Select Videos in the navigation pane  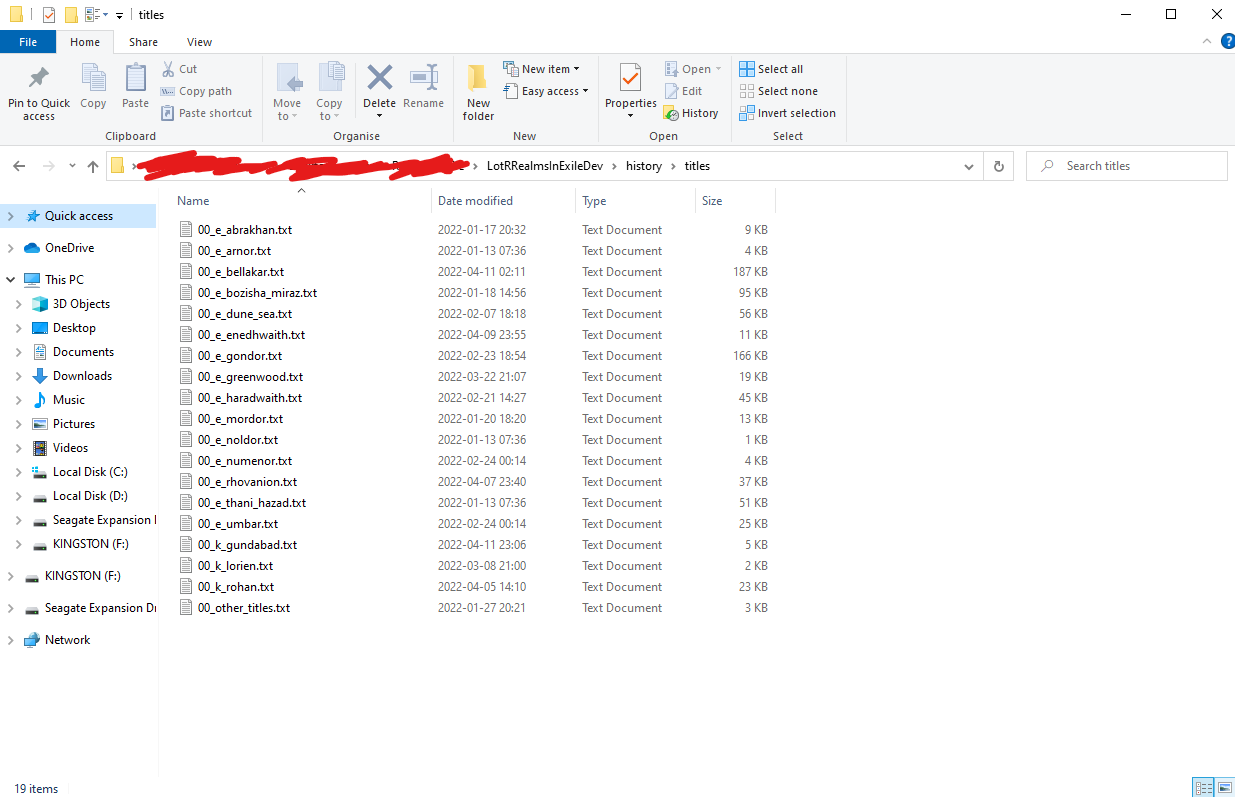pos(70,448)
